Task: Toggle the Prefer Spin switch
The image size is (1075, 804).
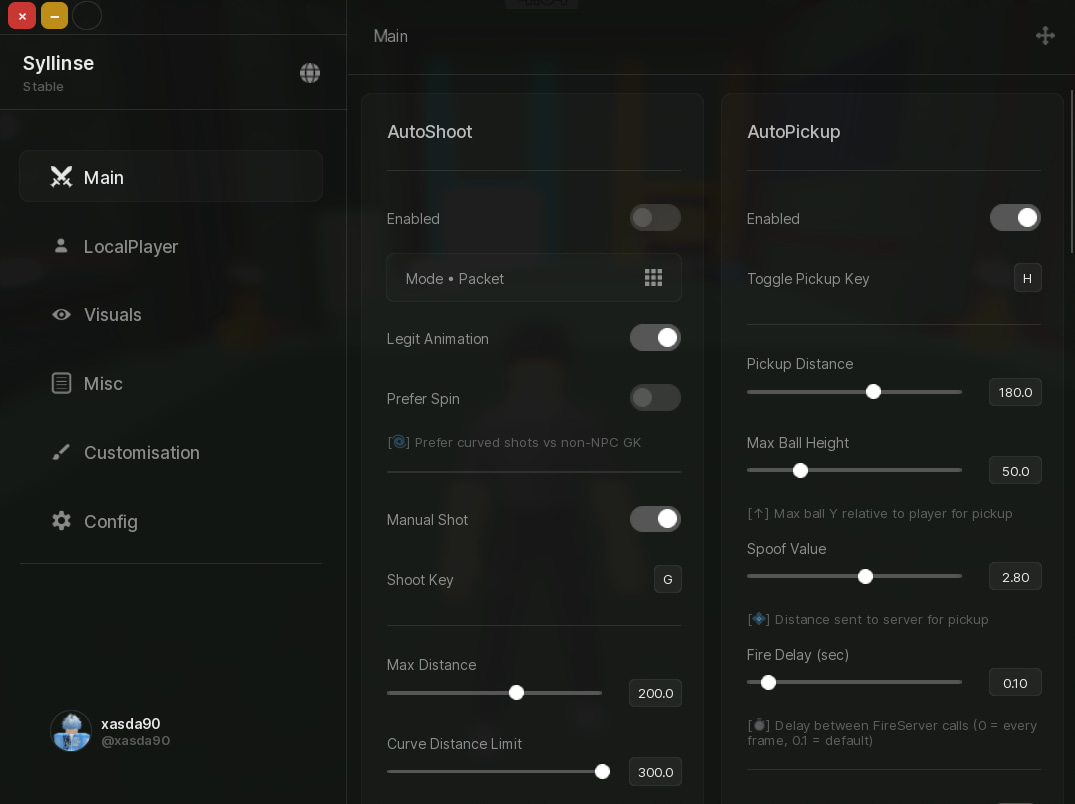Action: (x=655, y=398)
